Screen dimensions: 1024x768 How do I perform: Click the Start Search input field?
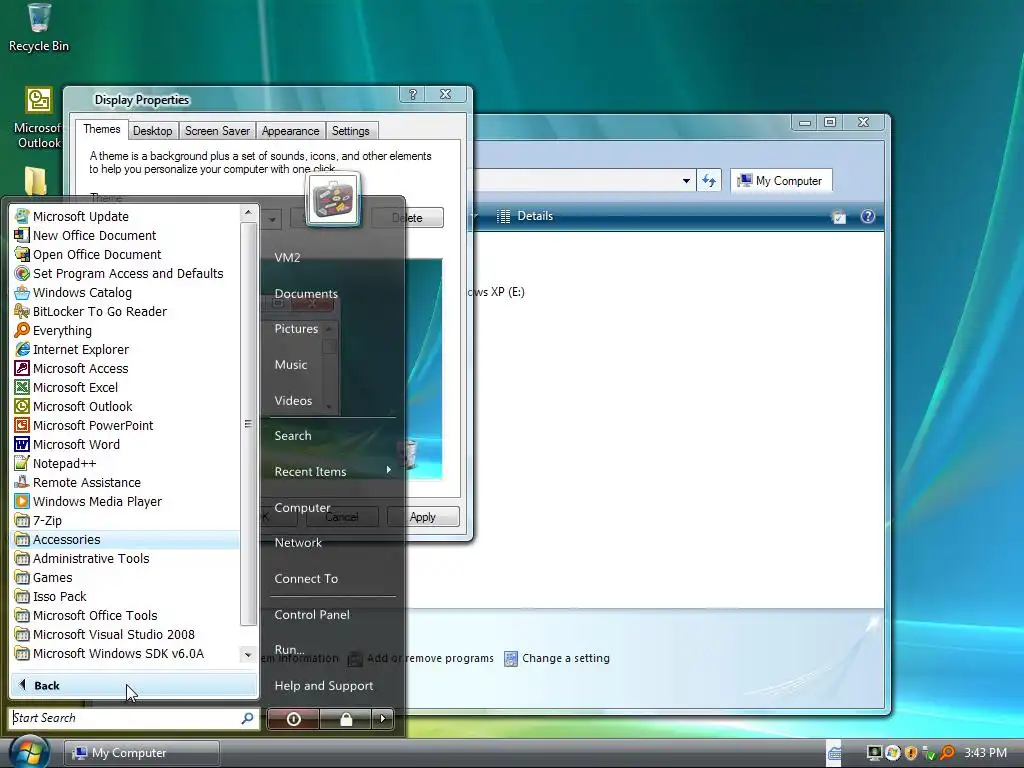[124, 718]
